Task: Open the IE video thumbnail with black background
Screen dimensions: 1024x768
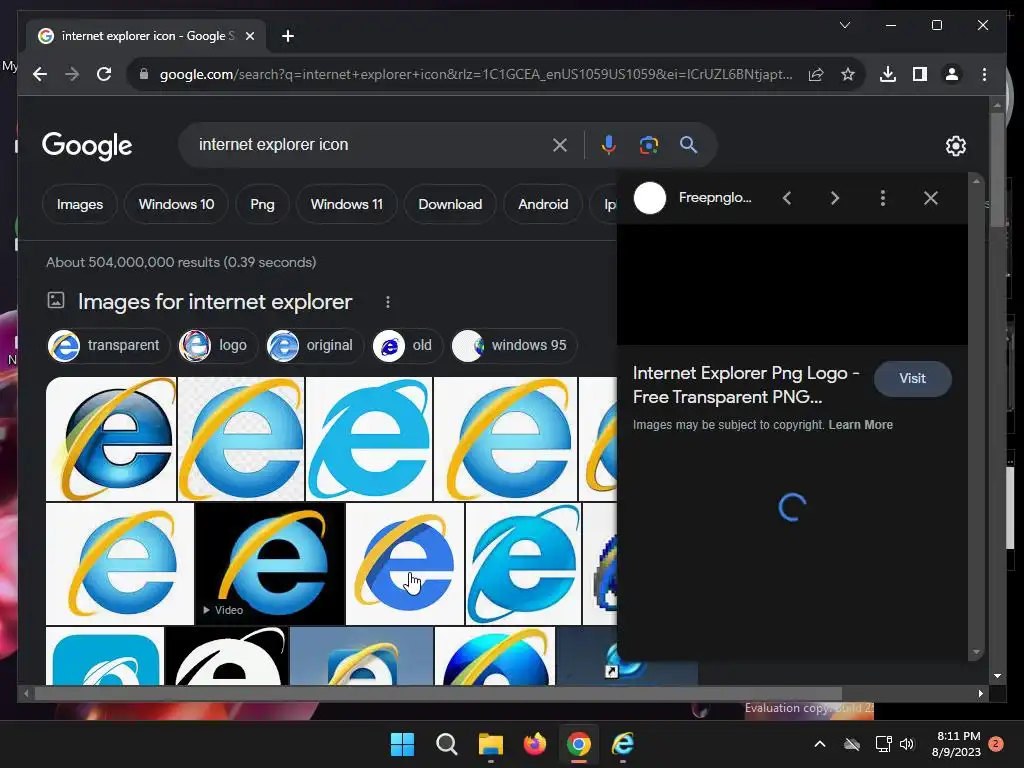Action: point(270,564)
